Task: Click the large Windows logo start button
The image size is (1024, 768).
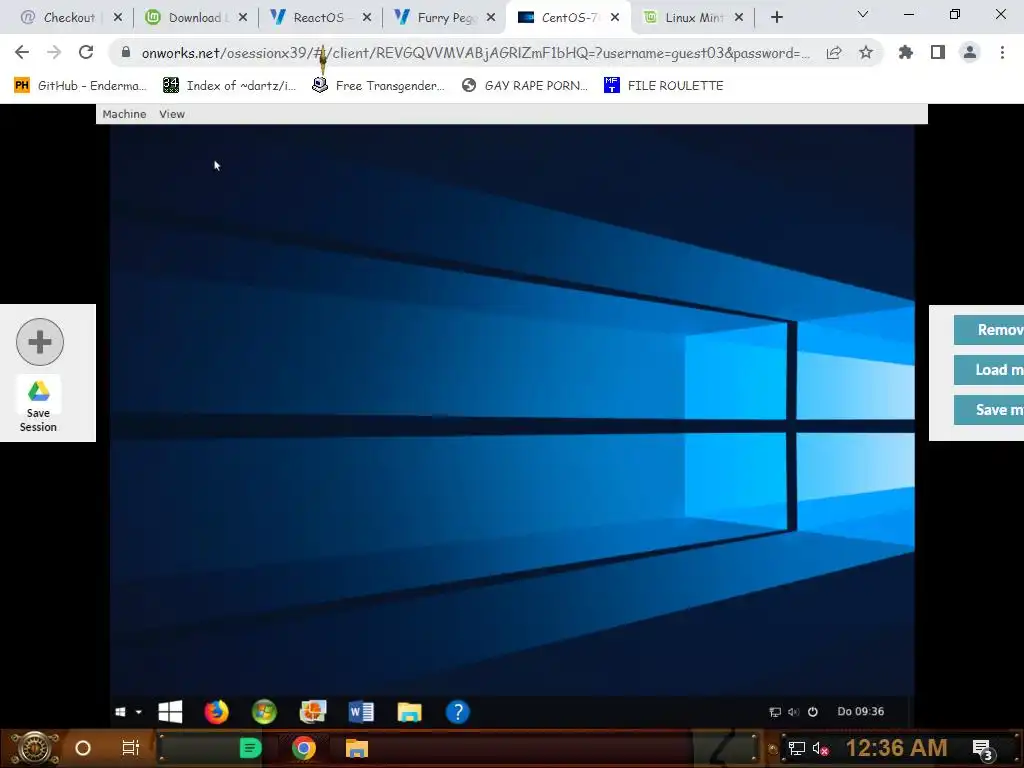Action: click(170, 712)
